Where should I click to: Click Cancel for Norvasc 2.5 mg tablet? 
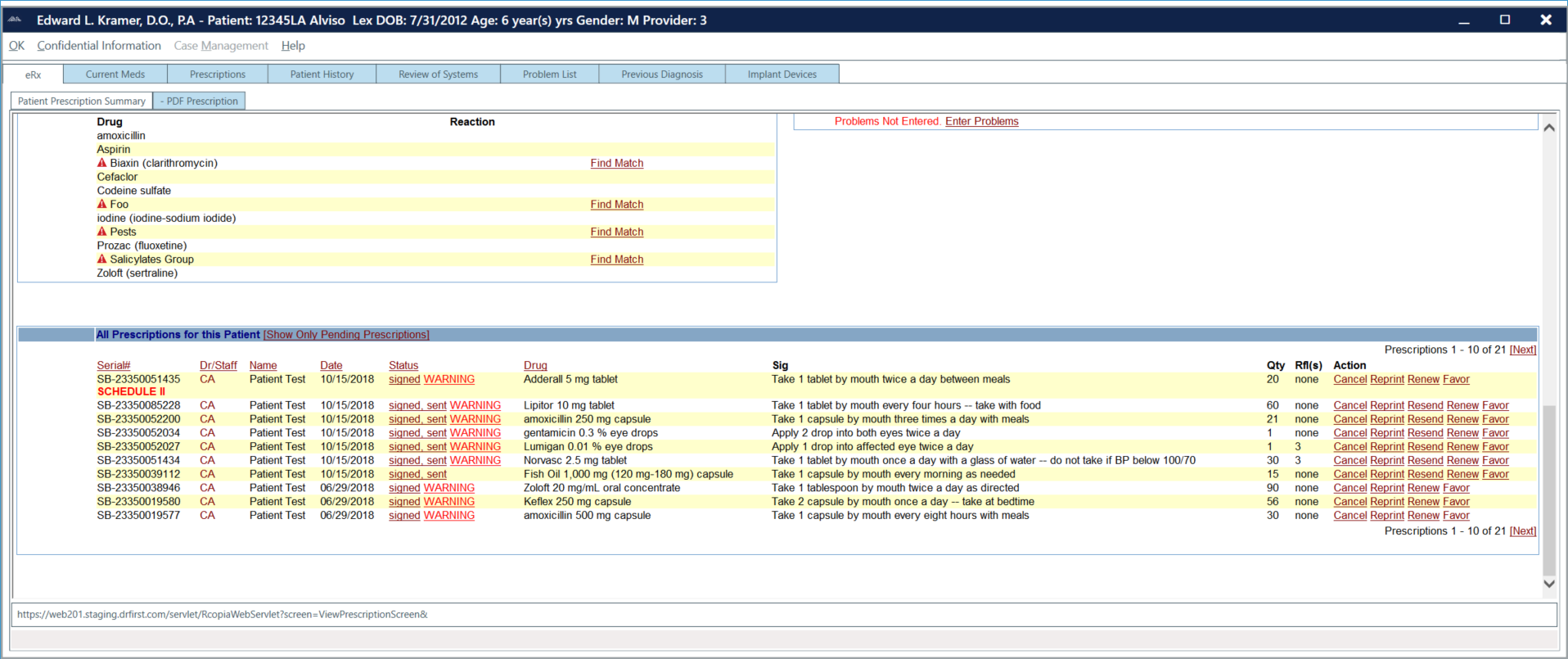click(1350, 460)
